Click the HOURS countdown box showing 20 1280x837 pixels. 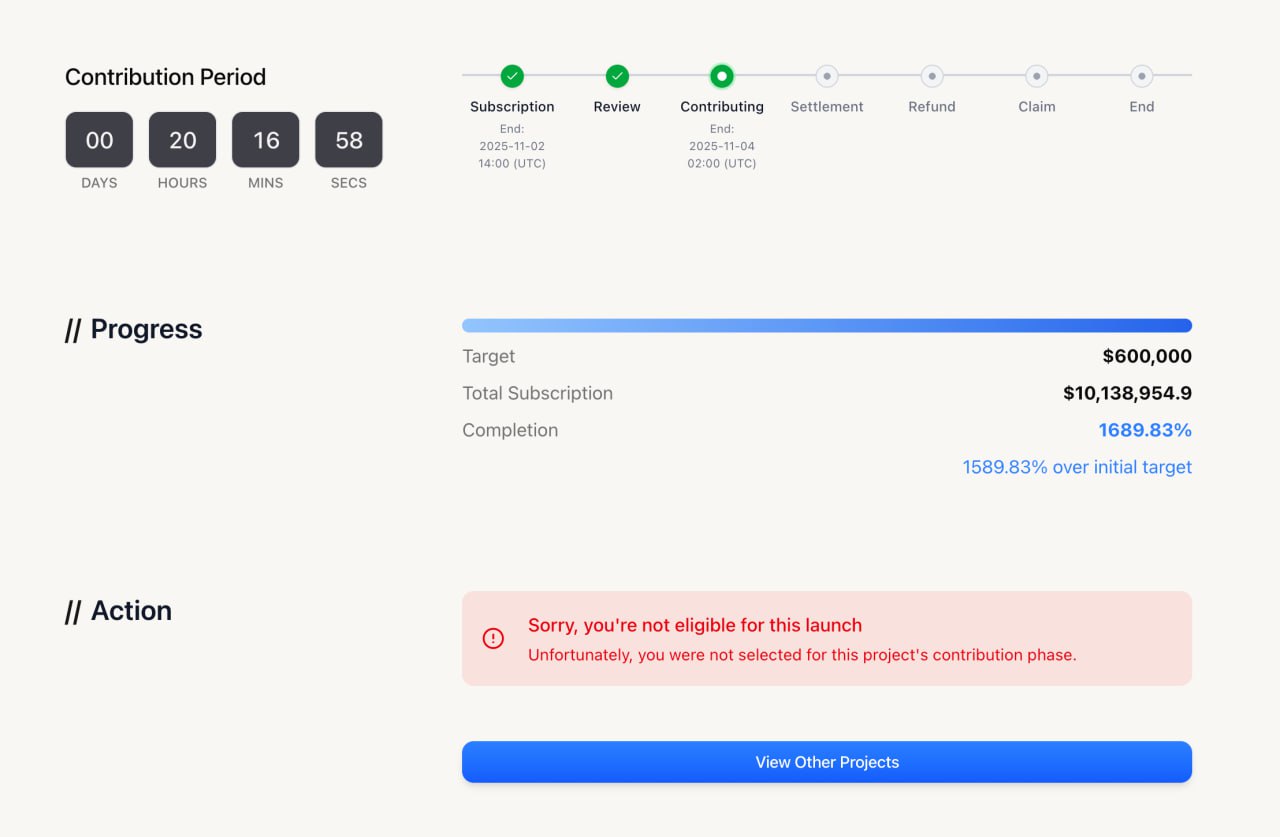click(182, 140)
